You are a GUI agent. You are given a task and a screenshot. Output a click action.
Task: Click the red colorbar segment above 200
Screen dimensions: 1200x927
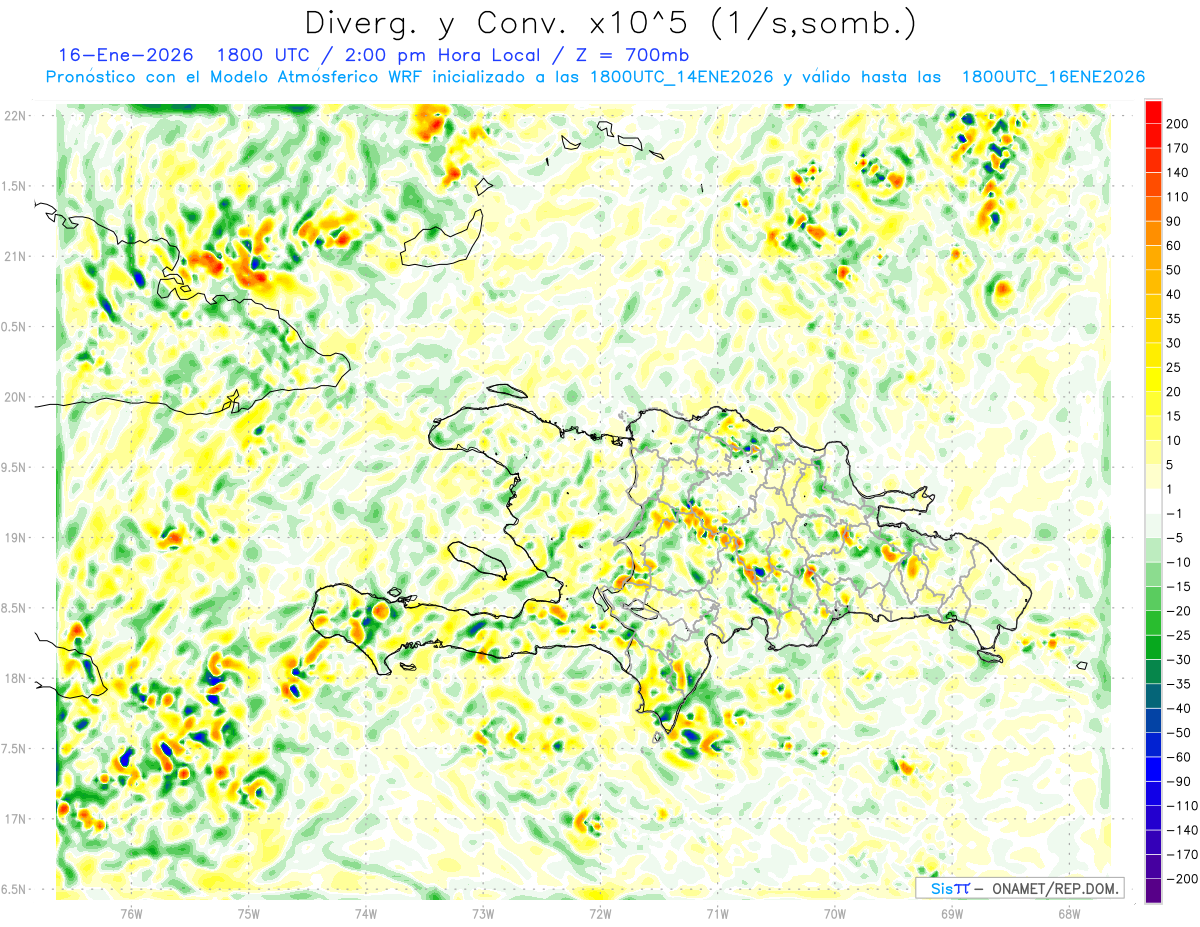1153,111
